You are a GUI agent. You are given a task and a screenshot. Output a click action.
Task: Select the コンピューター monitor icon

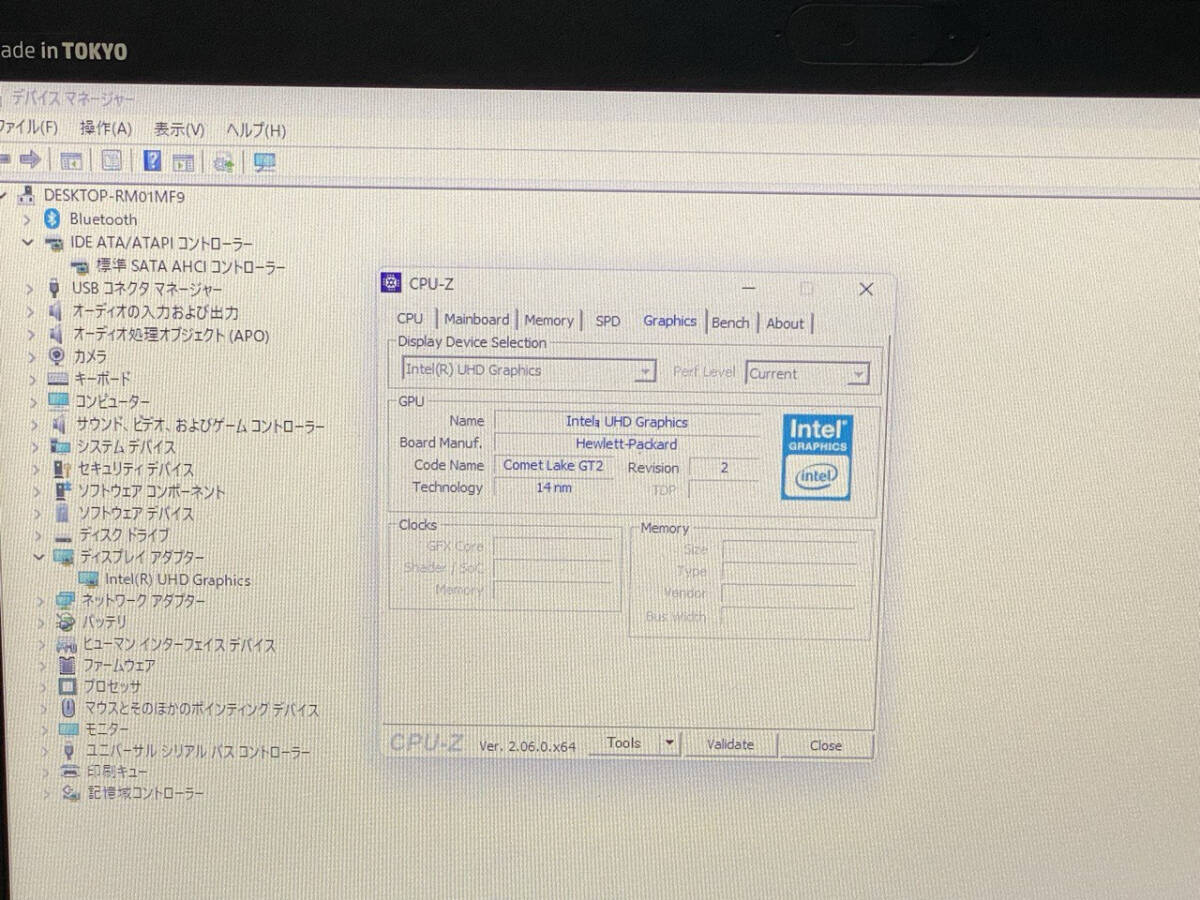(x=58, y=401)
